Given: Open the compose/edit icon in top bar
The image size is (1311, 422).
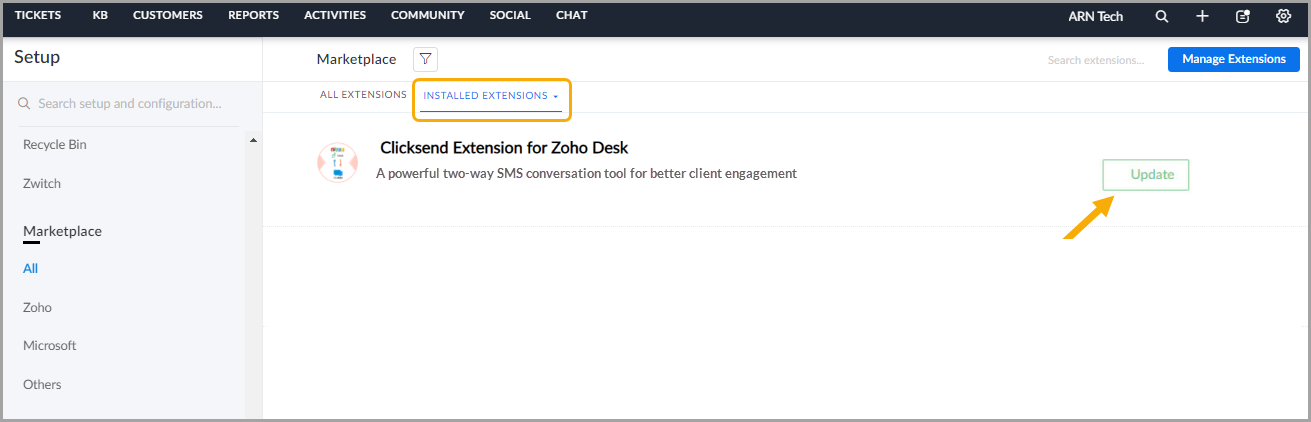Looking at the screenshot, I should click(x=1243, y=16).
